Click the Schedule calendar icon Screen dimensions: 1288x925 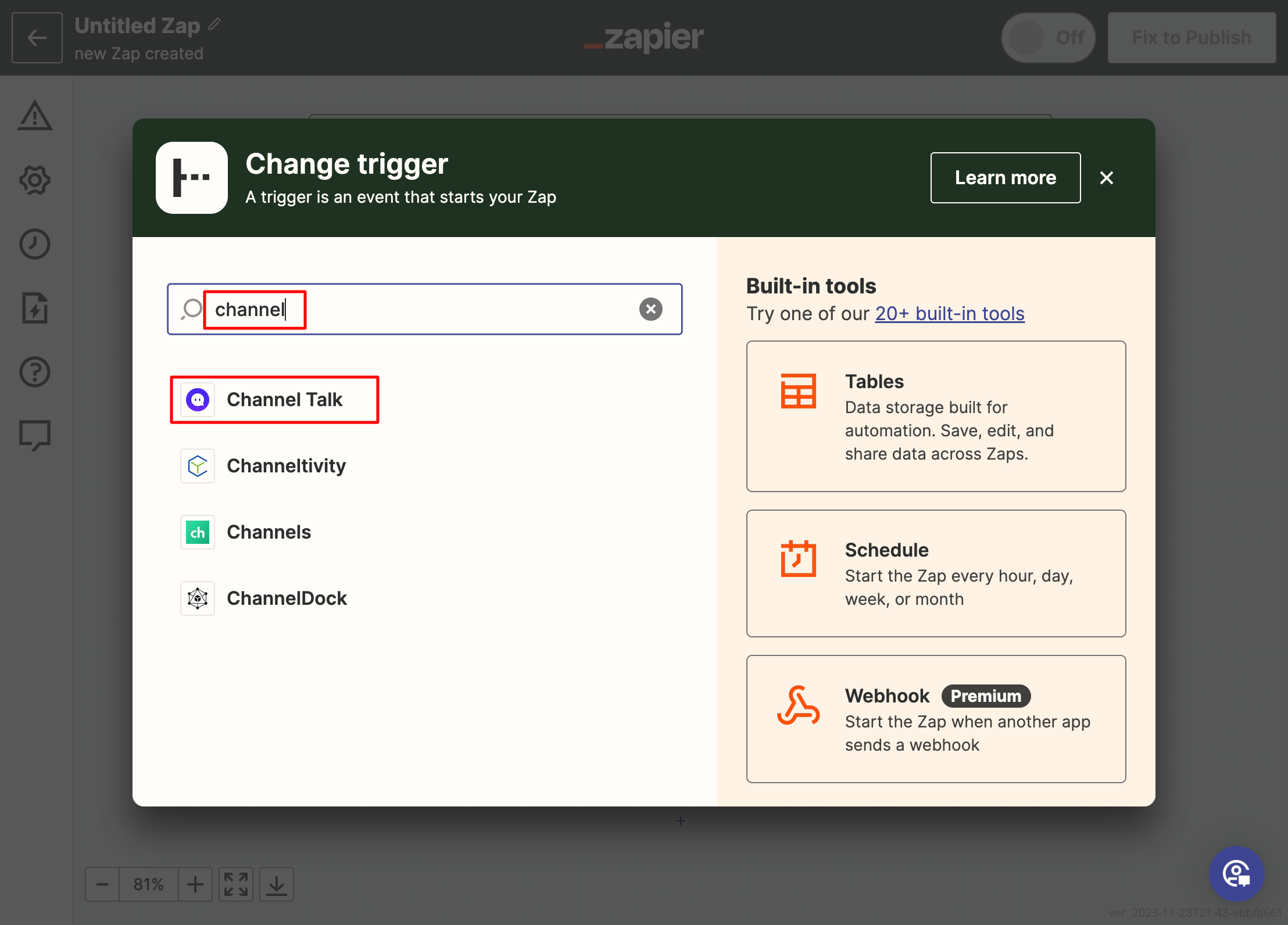tap(799, 558)
